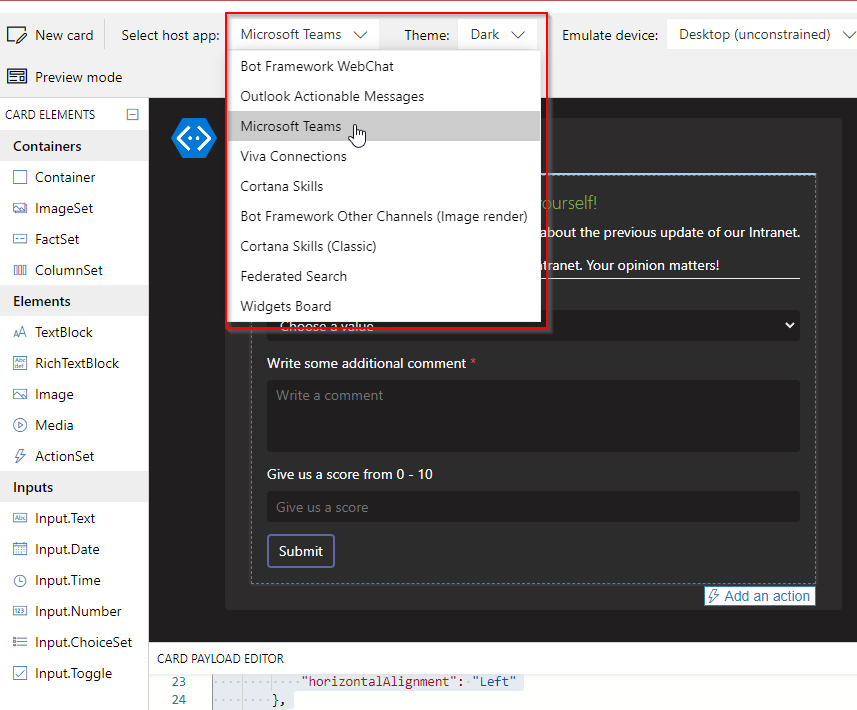857x710 pixels.
Task: Click line number 23 in editor
Action: 179,682
